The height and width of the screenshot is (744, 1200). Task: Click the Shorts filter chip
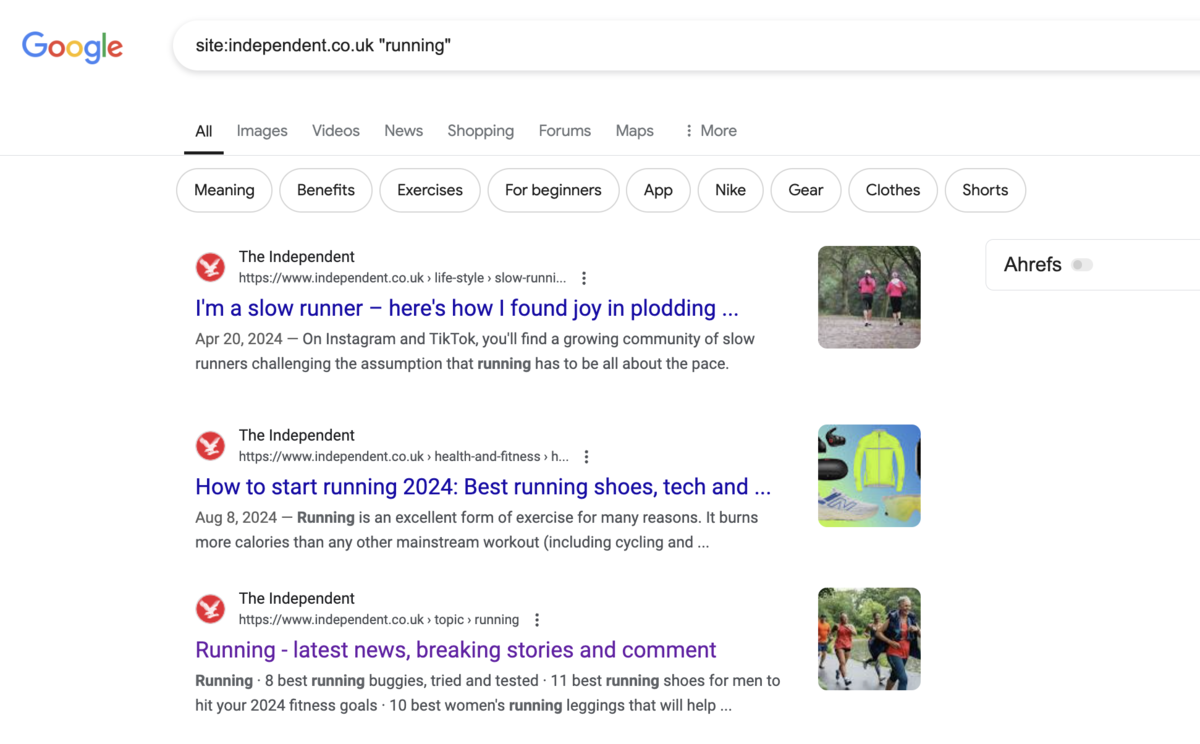984,190
